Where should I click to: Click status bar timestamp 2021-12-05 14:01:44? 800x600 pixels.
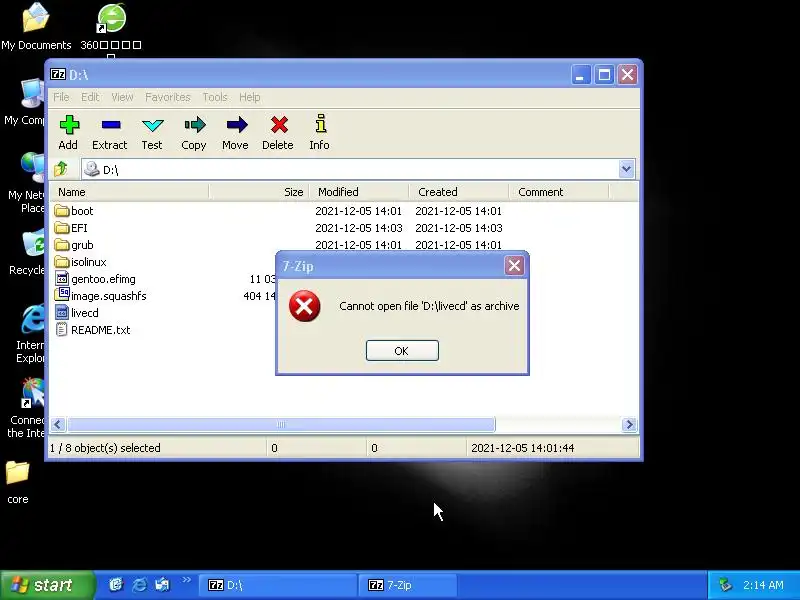[522, 448]
